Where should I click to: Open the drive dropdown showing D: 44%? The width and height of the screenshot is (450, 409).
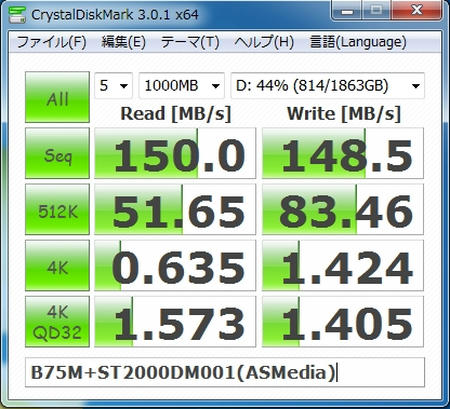(328, 86)
